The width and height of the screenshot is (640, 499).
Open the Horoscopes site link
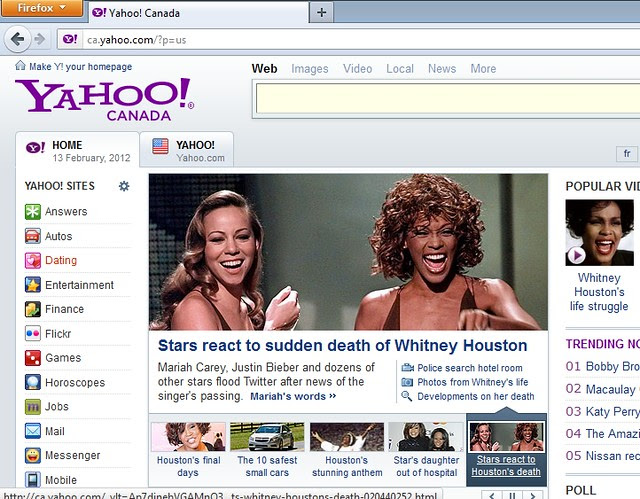75,382
